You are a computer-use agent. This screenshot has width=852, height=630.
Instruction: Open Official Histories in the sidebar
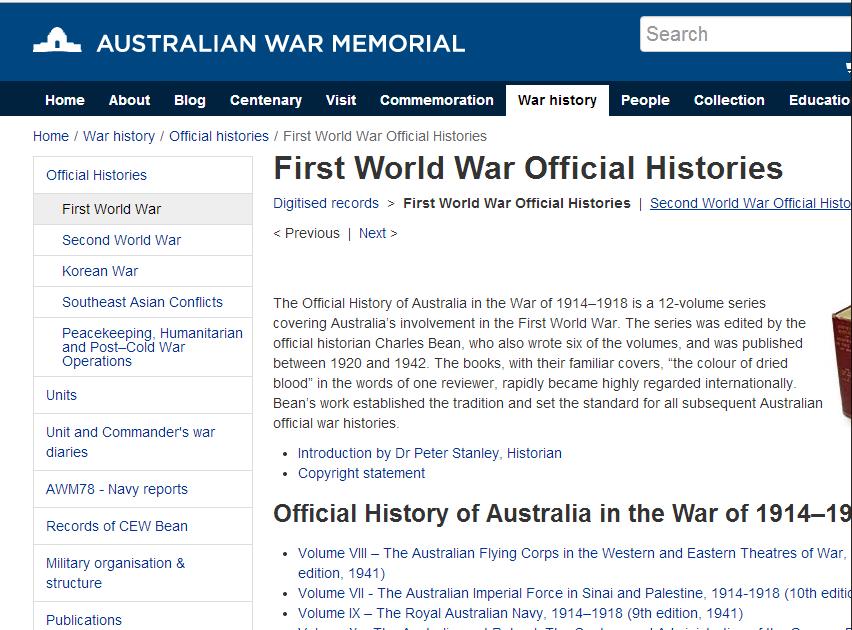(x=143, y=175)
